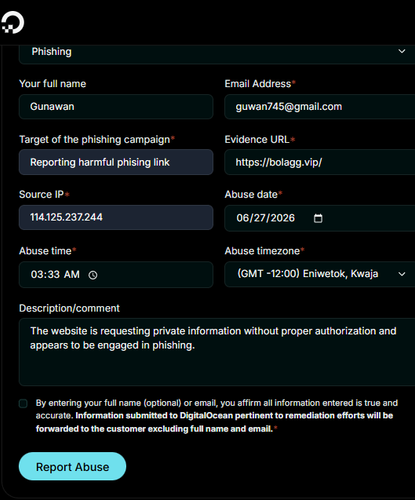
Task: Click the Abuse time field 03:33 AM
Action: tap(116, 275)
